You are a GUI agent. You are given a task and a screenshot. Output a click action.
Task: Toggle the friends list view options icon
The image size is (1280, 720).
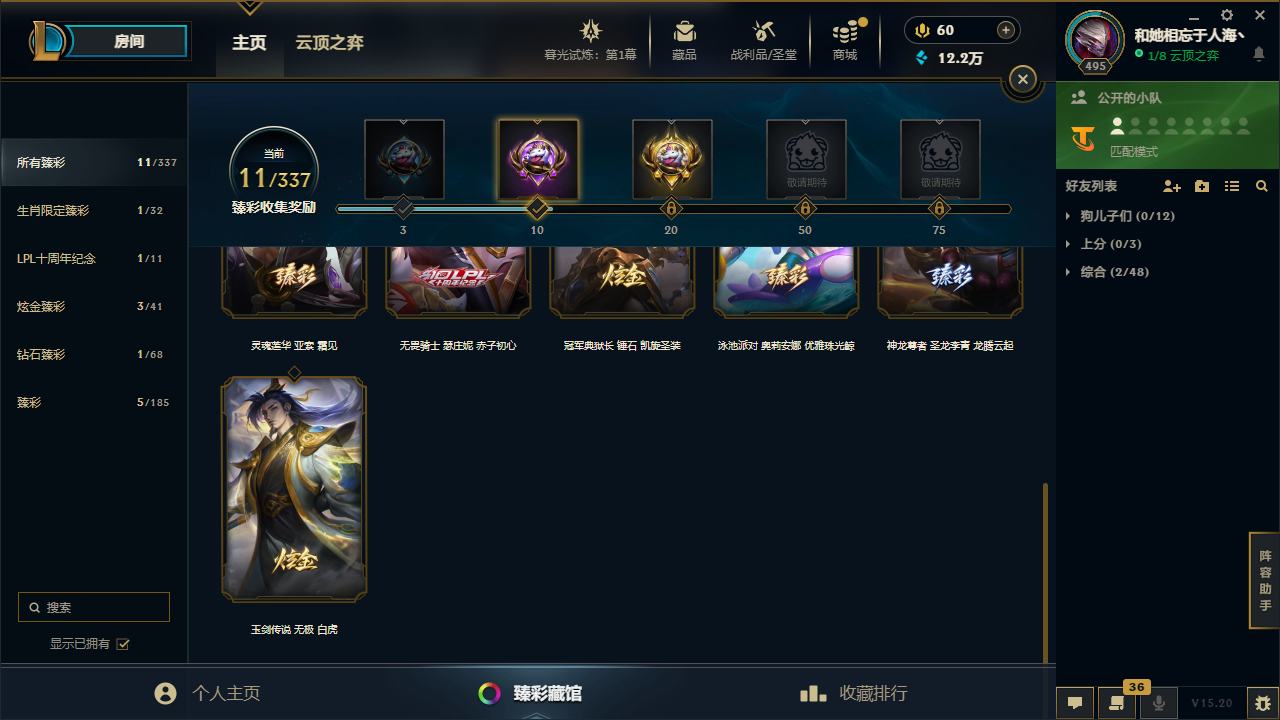[1232, 186]
